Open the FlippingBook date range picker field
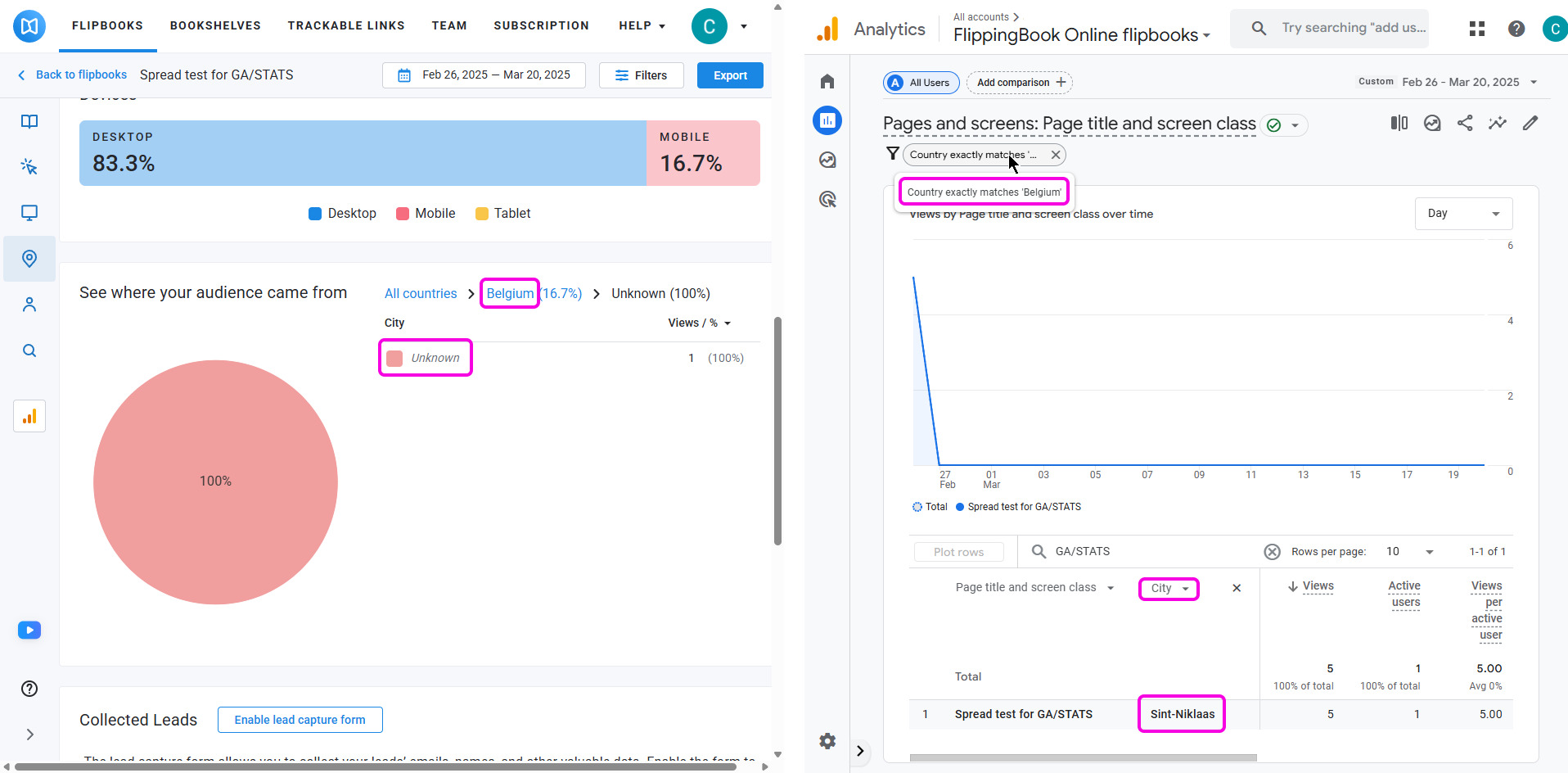Screen dimensions: 1568x773 pos(484,75)
